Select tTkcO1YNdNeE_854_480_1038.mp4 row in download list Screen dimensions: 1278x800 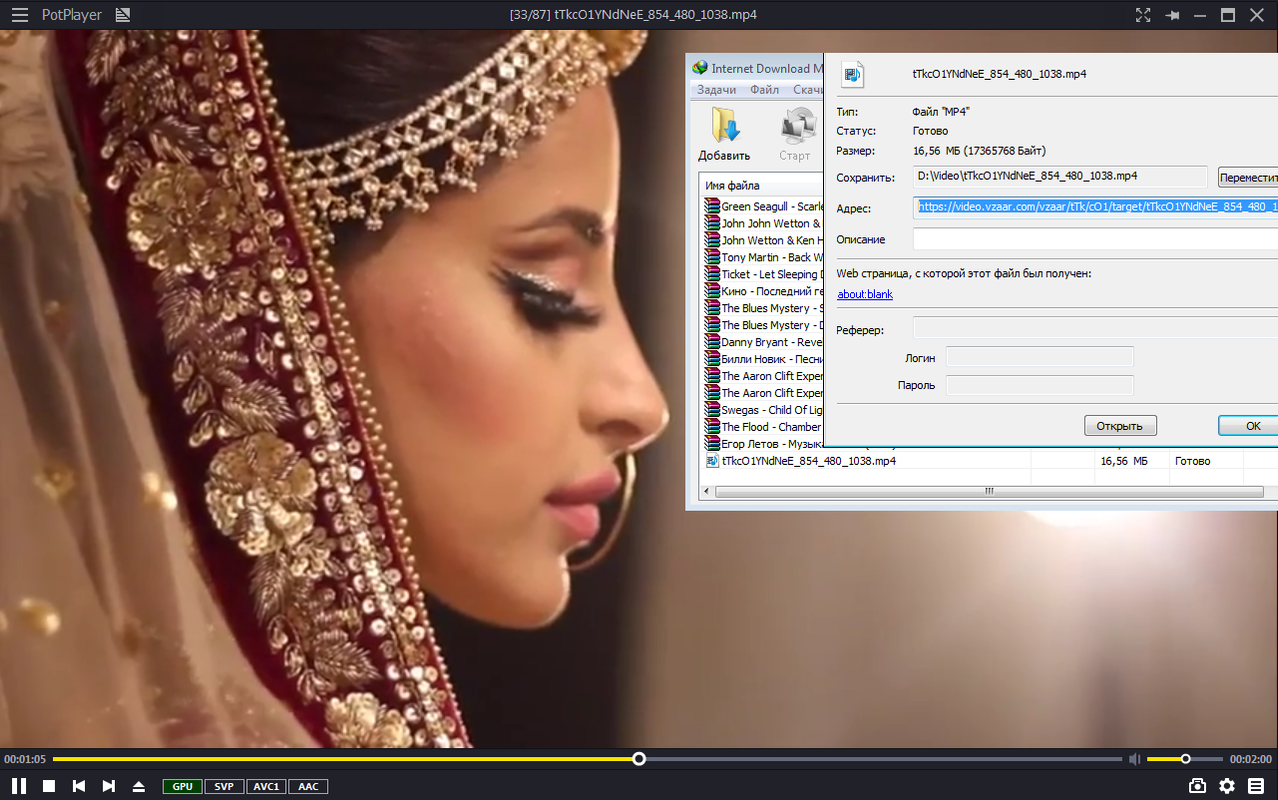click(x=808, y=461)
